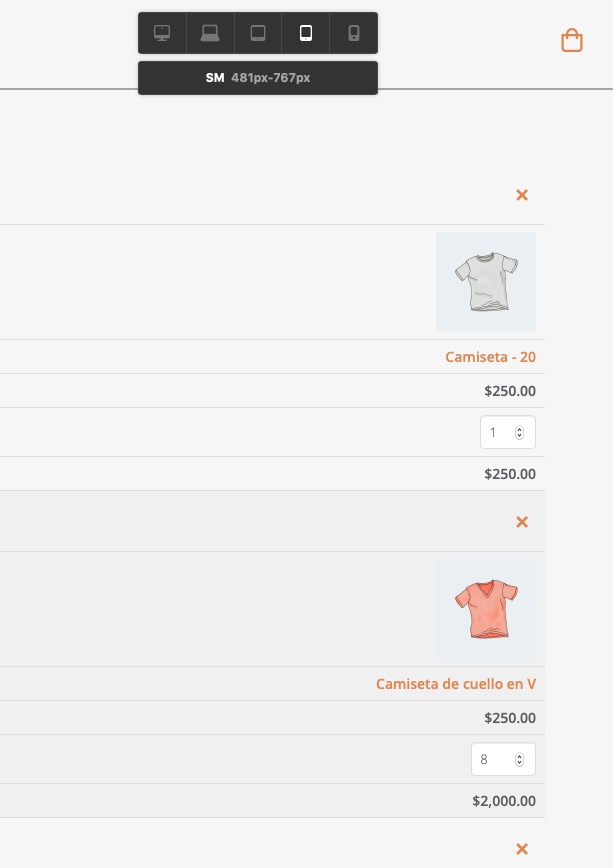Click the bottommost orange remove X
The height and width of the screenshot is (868, 613).
point(522,849)
